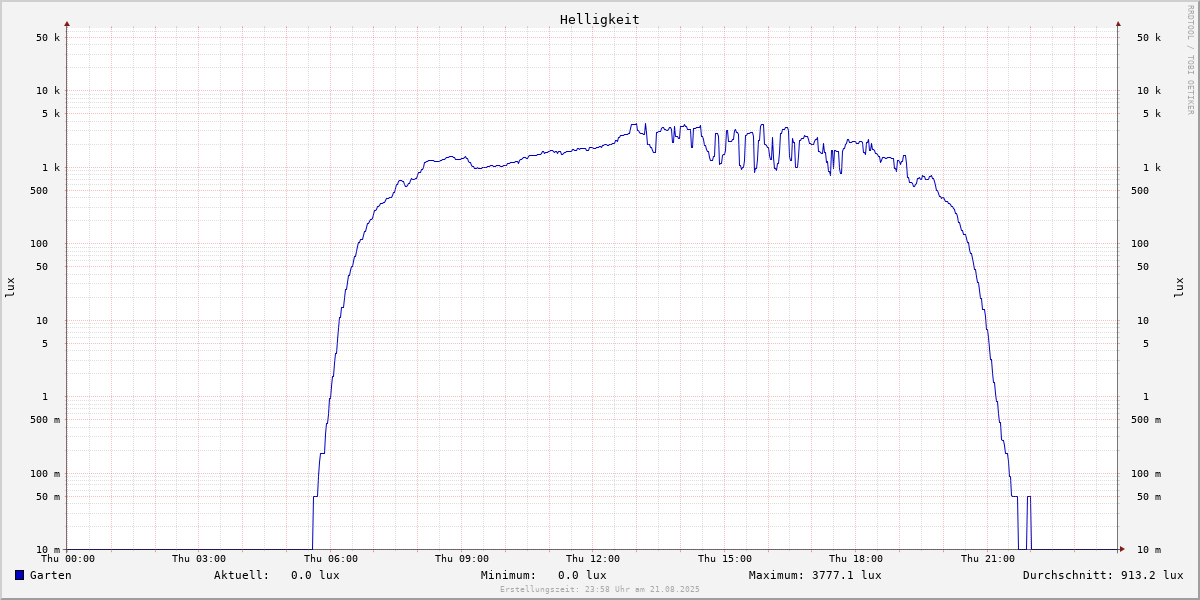Click the Thu 03:00 time axis label

[x=199, y=559]
